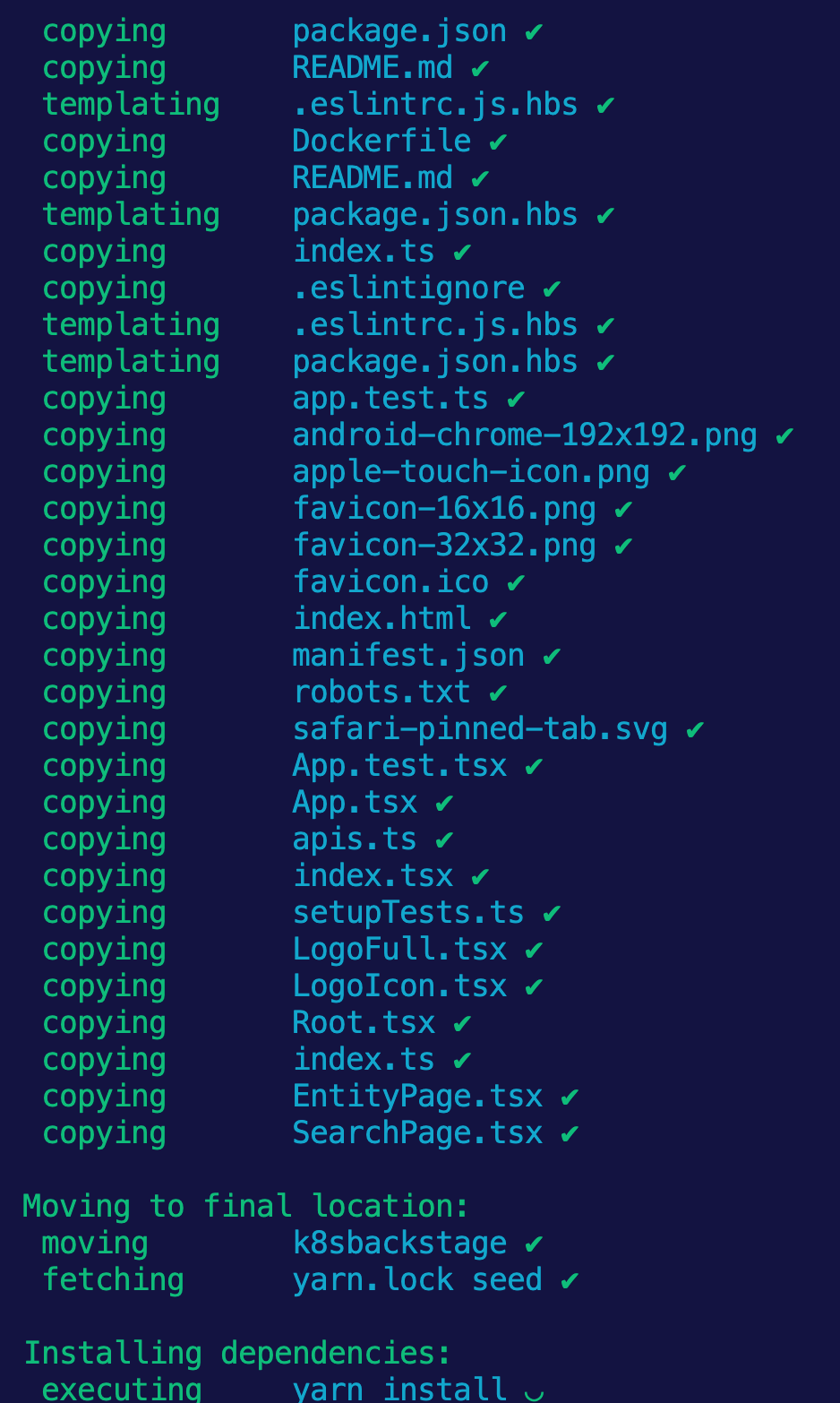Click the favicon-16x16.png filename
Screen dimensions: 840x1403
[444, 509]
